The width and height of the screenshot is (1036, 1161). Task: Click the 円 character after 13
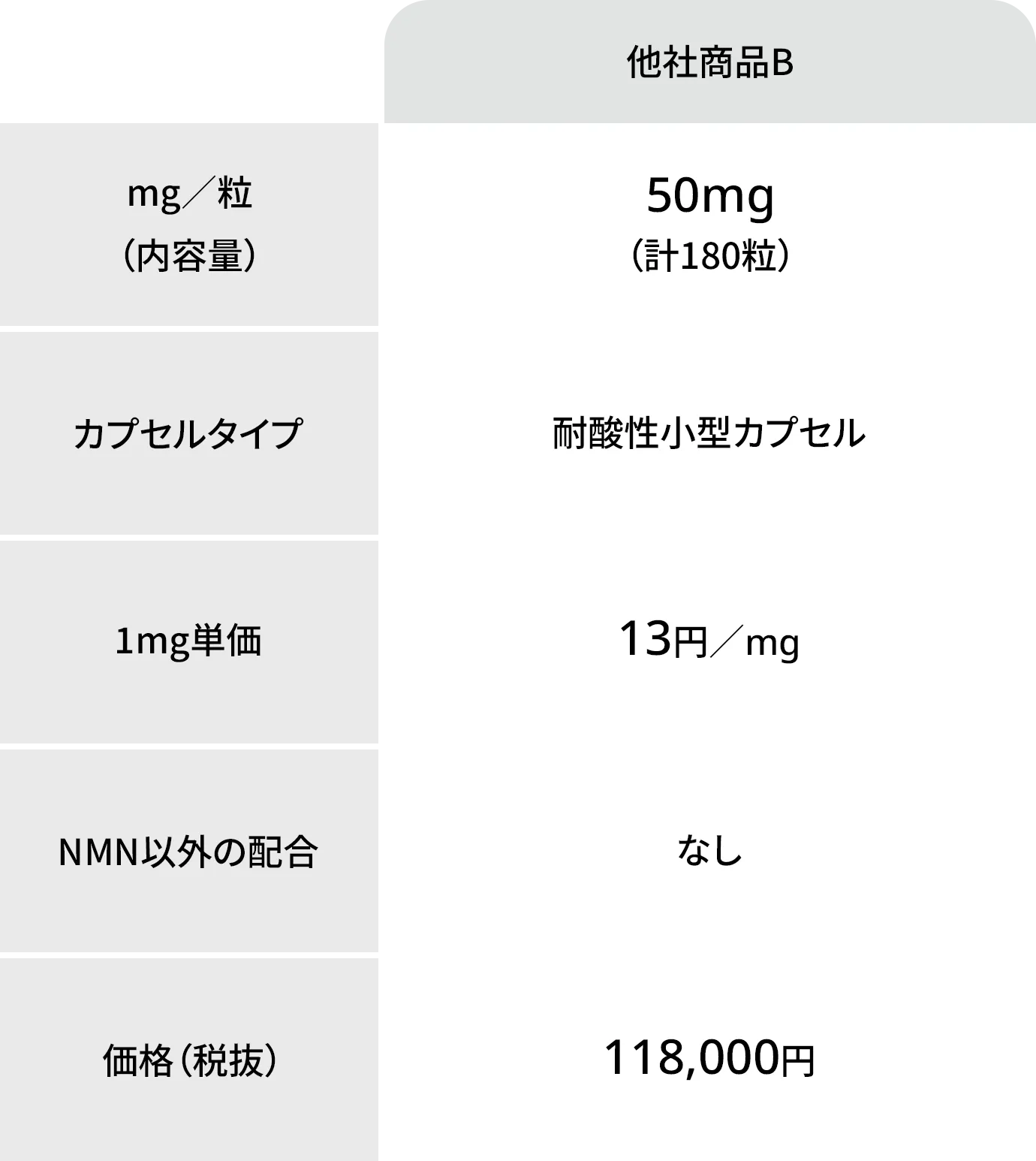tap(691, 644)
